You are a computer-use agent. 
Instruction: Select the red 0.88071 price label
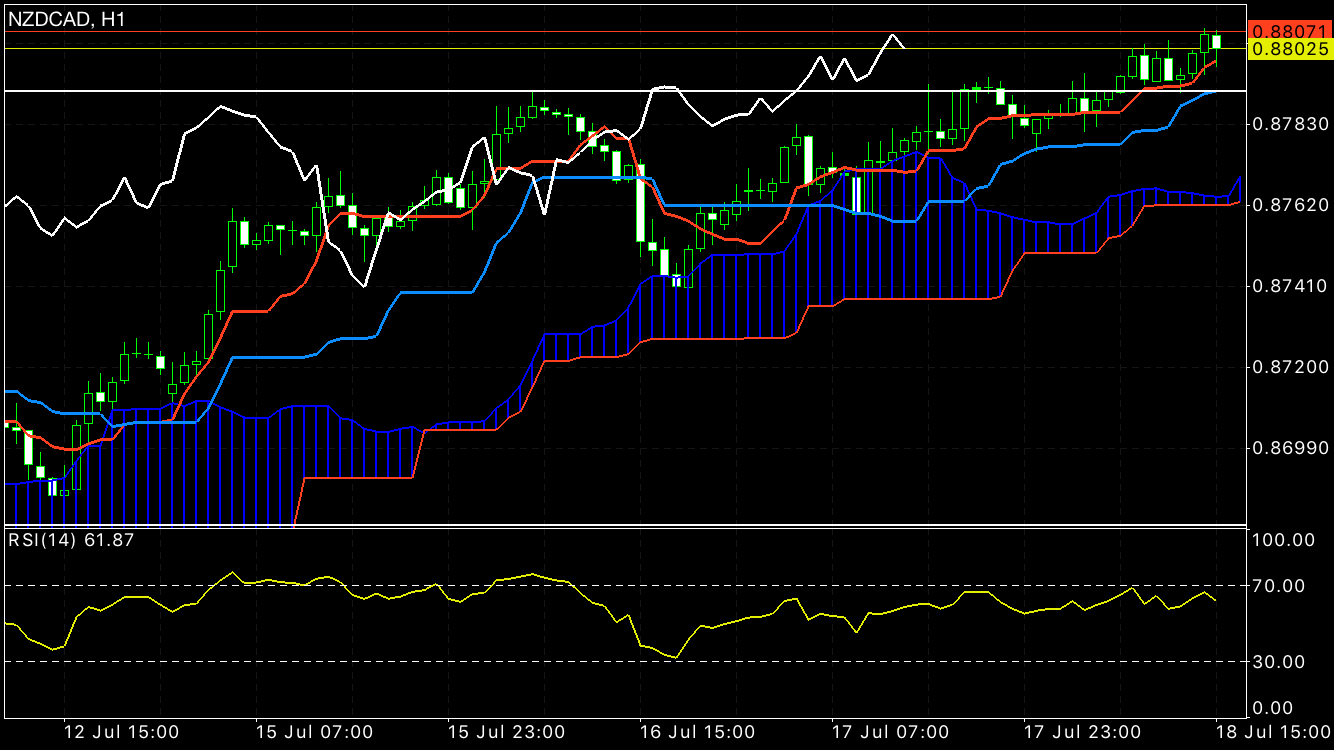tap(1290, 31)
